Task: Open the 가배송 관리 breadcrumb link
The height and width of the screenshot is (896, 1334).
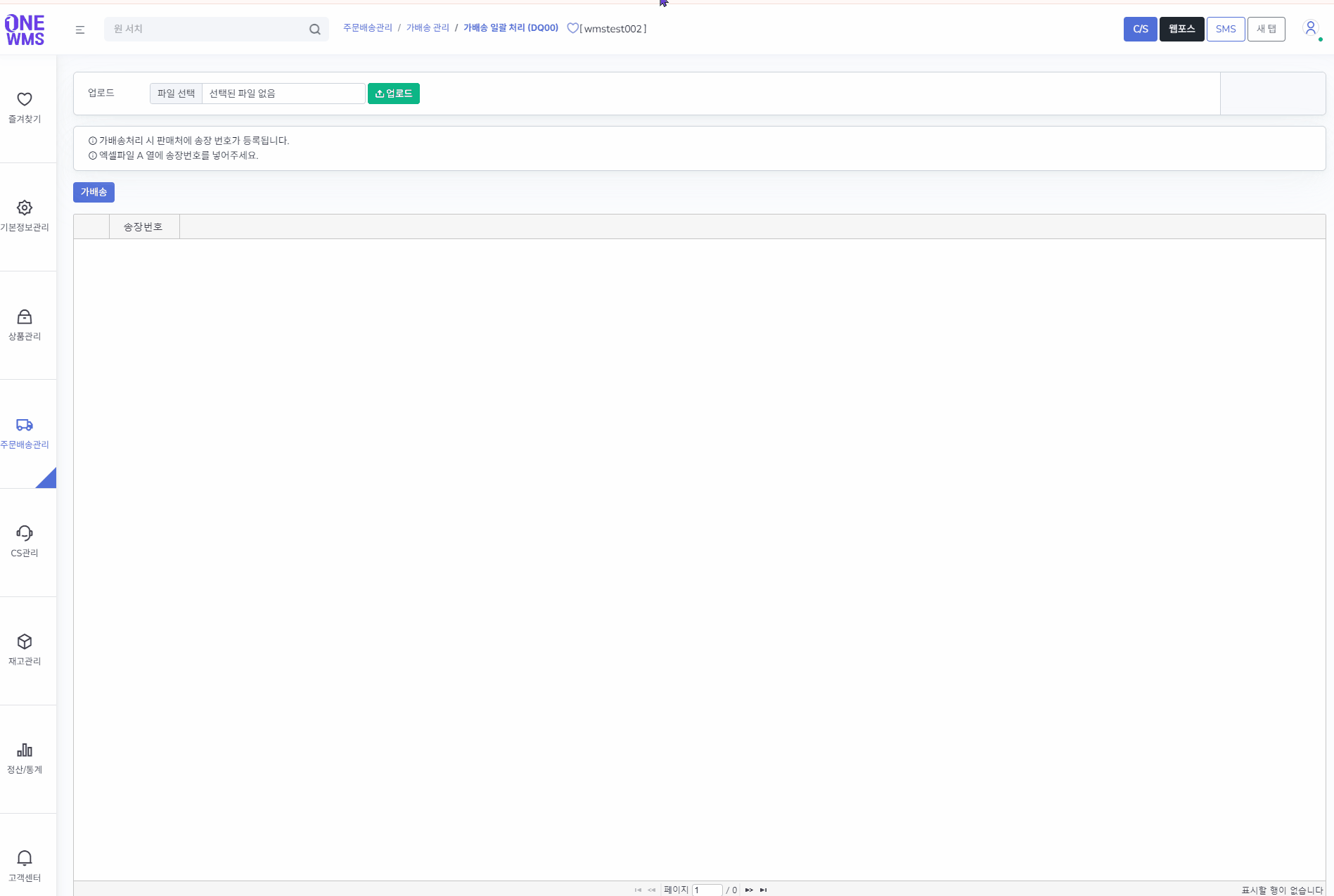Action: (x=428, y=28)
